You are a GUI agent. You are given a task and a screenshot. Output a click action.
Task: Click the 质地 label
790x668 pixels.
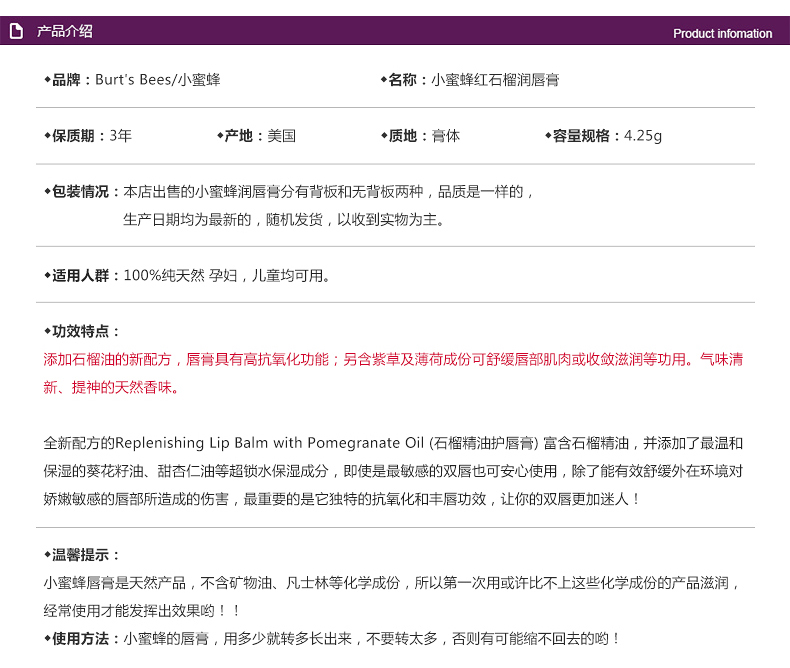pos(403,136)
